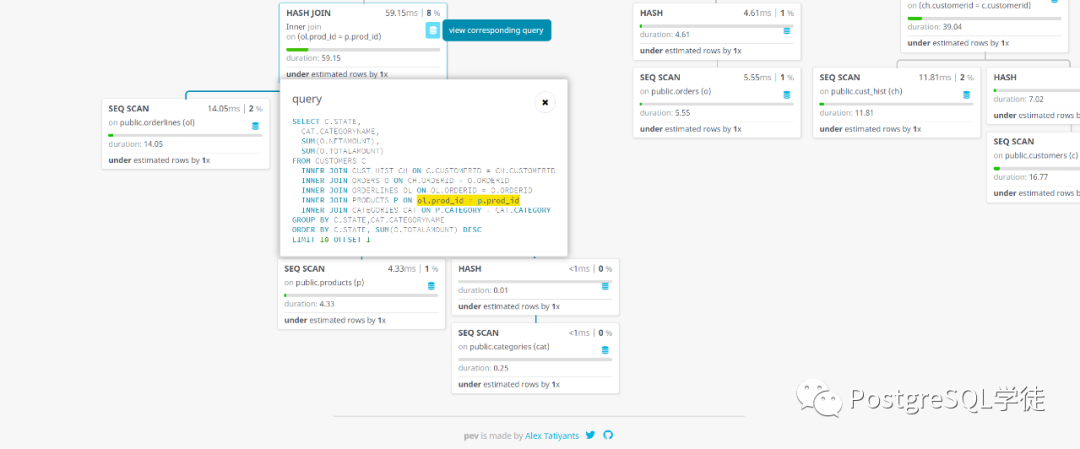Click database icon on HASH 0.01 duration node
Image resolution: width=1080 pixels, height=449 pixels.
(605, 286)
